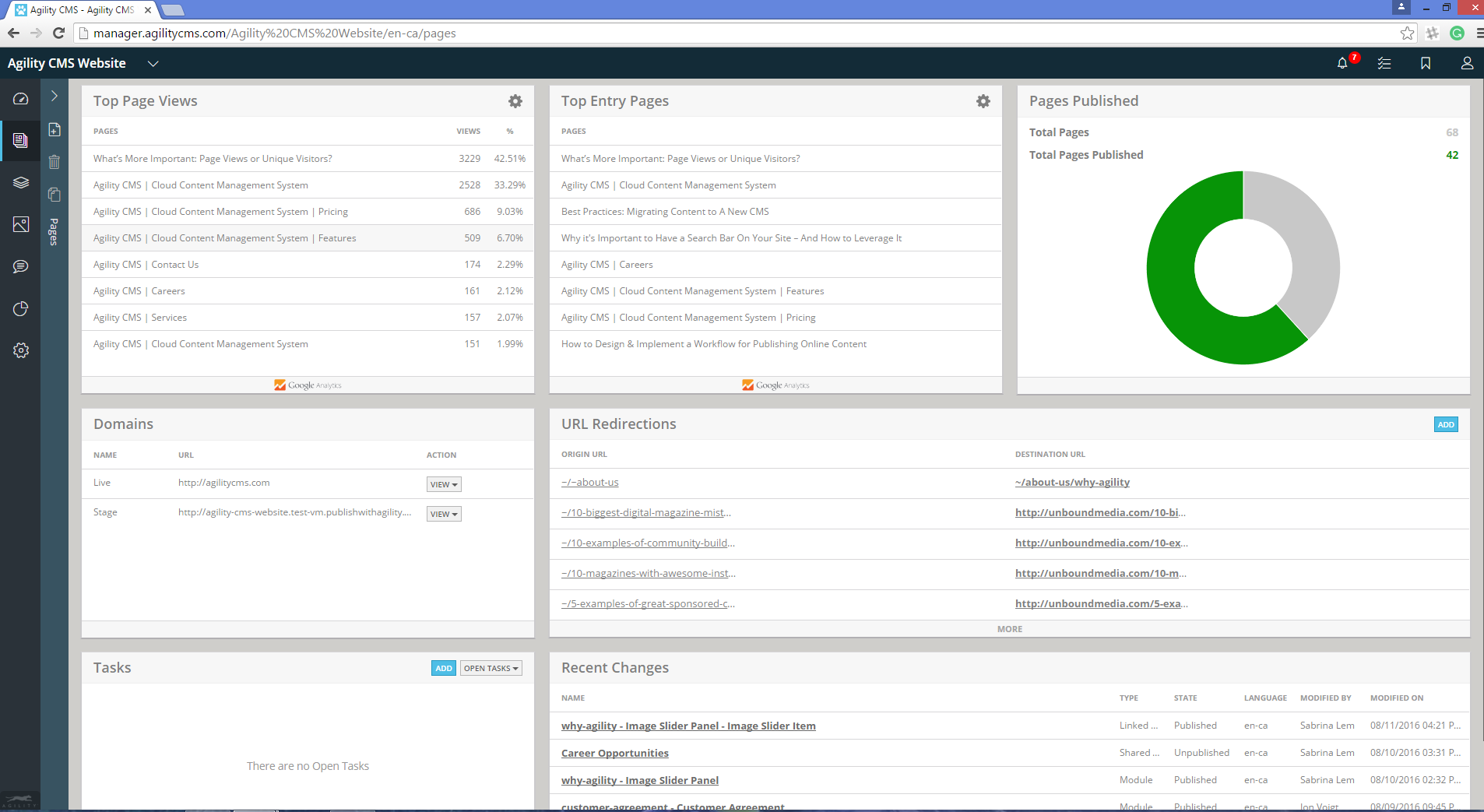
Task: Click the copy page icon in Pages panel
Action: [55, 195]
